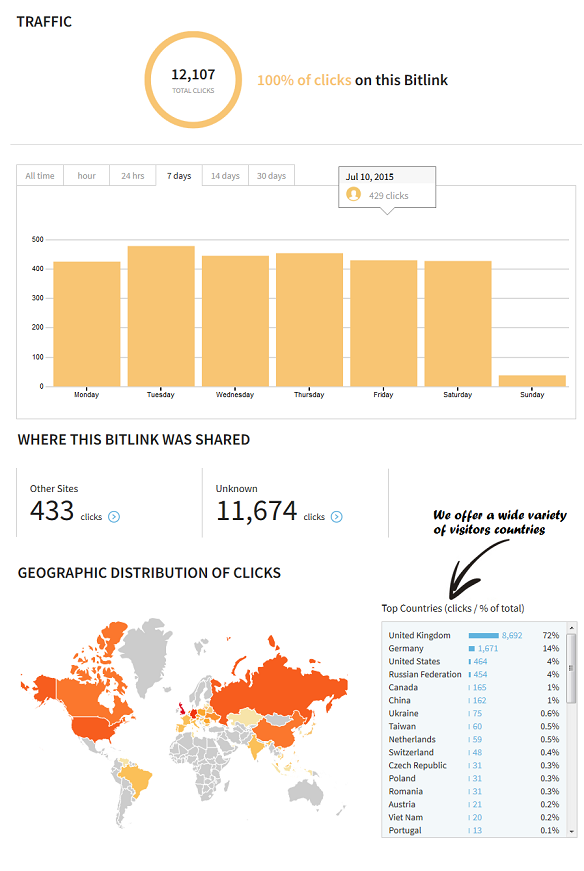Click 'Russian Federation' row label
Viewport: 584px width, 871px height.
click(x=425, y=674)
